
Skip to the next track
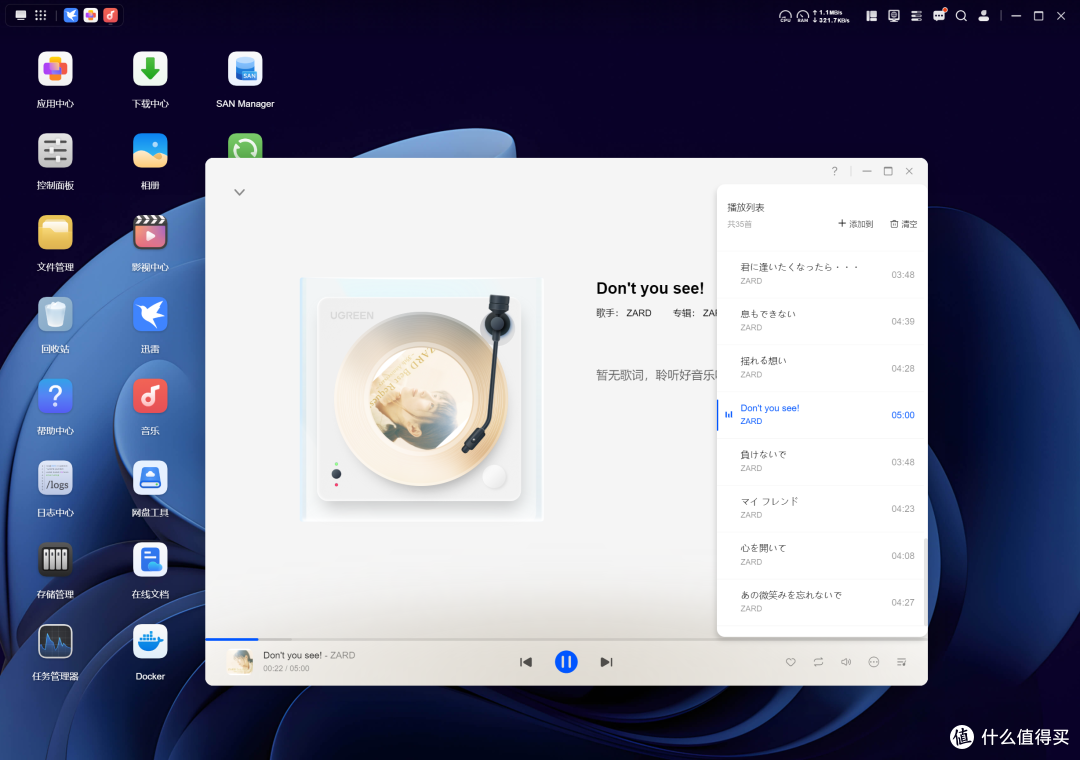606,662
